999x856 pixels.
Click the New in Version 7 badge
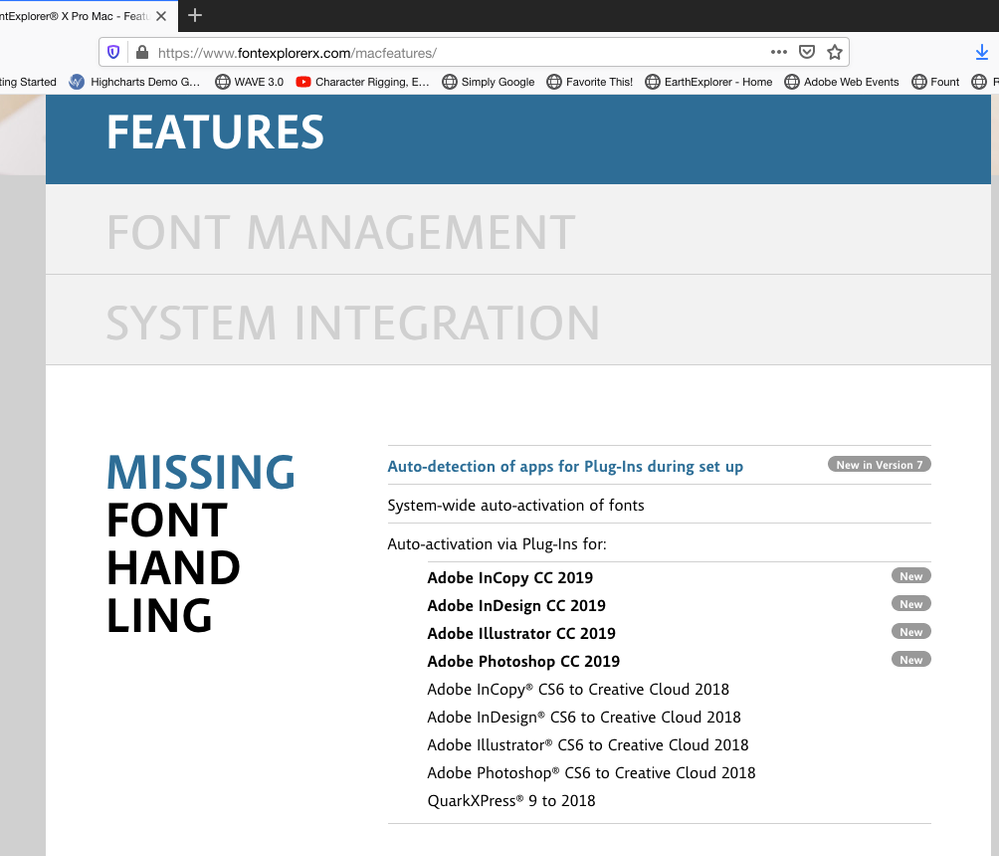(x=879, y=464)
